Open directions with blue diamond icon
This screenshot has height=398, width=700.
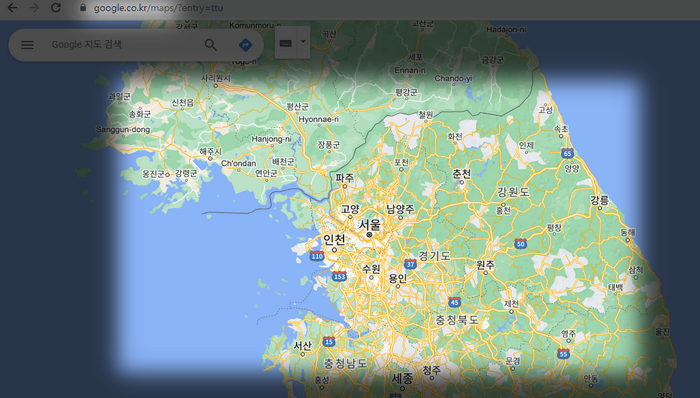pos(246,45)
